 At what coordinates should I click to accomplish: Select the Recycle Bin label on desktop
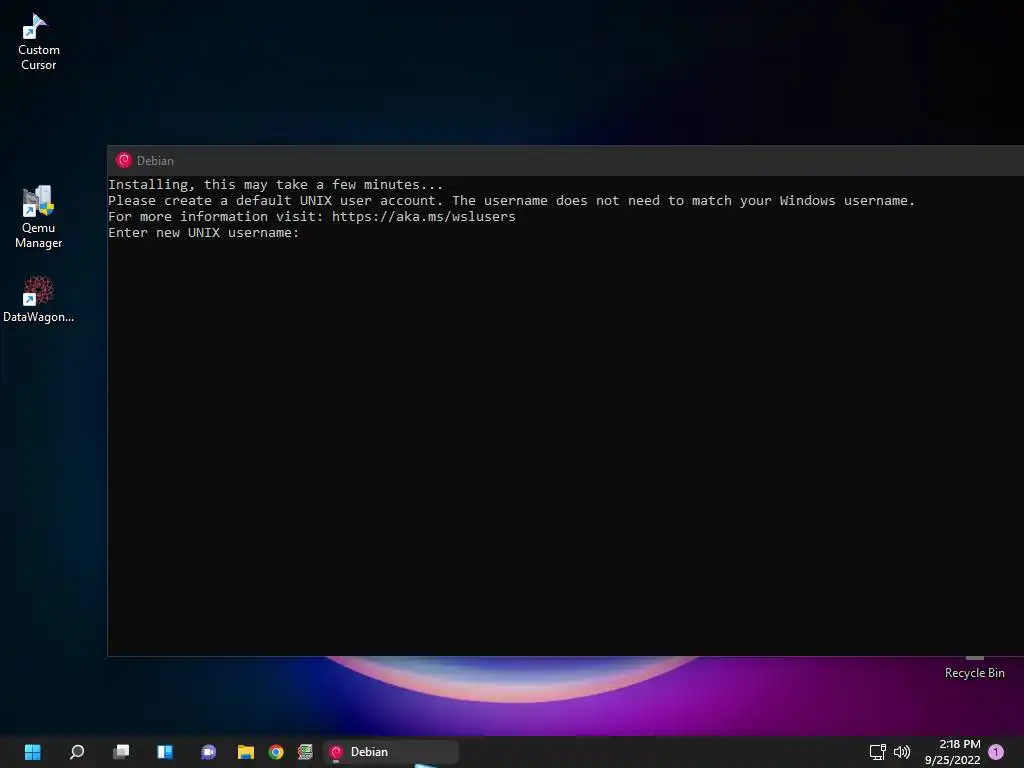(x=974, y=673)
